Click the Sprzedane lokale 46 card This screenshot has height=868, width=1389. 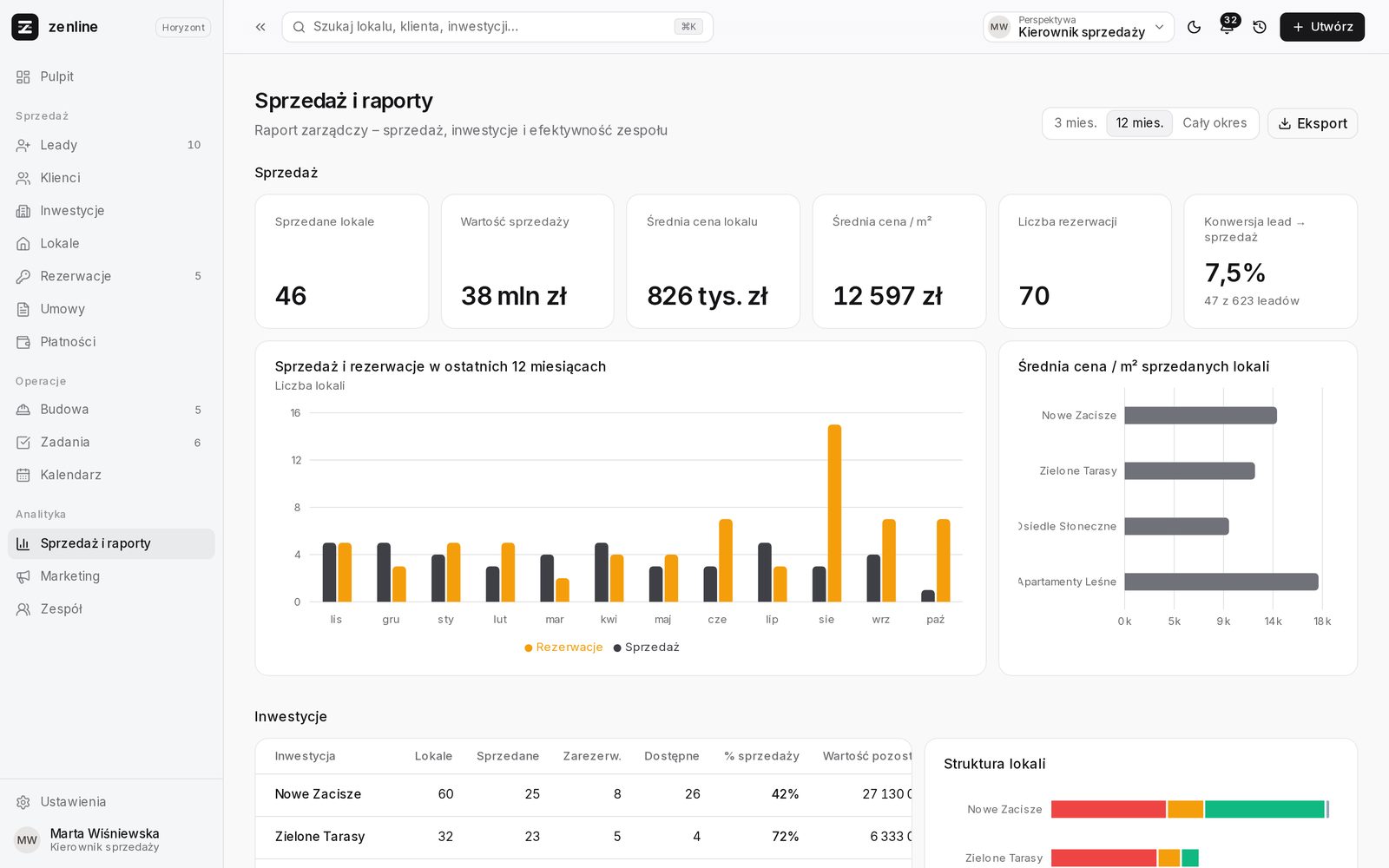(342, 261)
